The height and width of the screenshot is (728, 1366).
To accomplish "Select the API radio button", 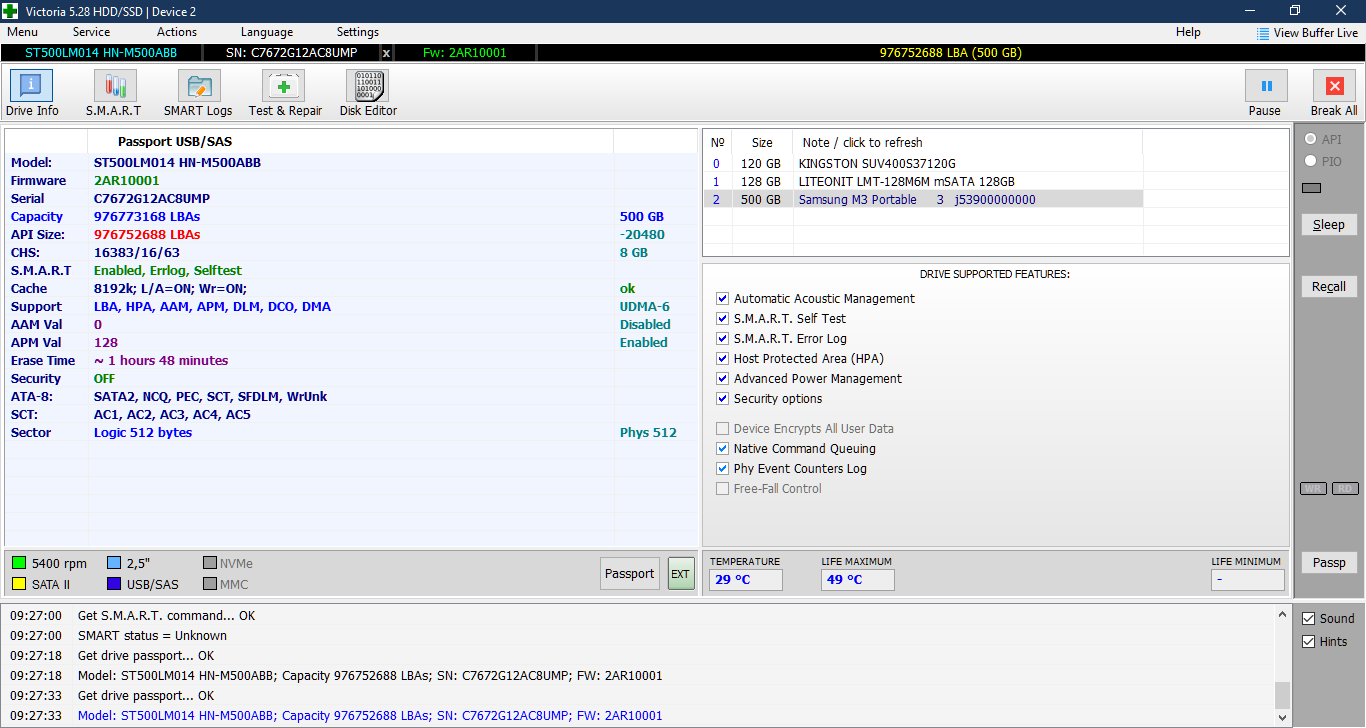I will [1310, 140].
